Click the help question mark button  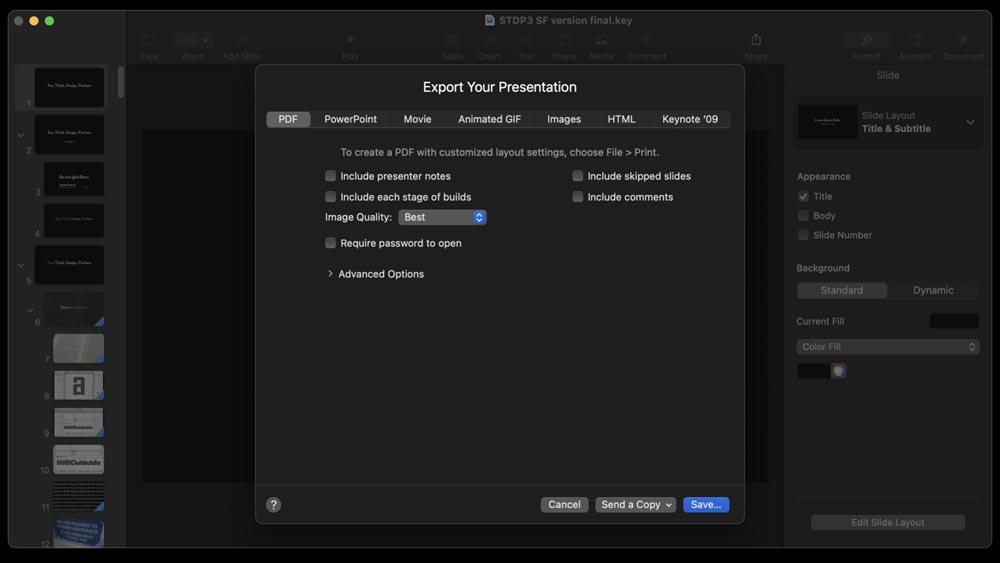pyautogui.click(x=274, y=505)
